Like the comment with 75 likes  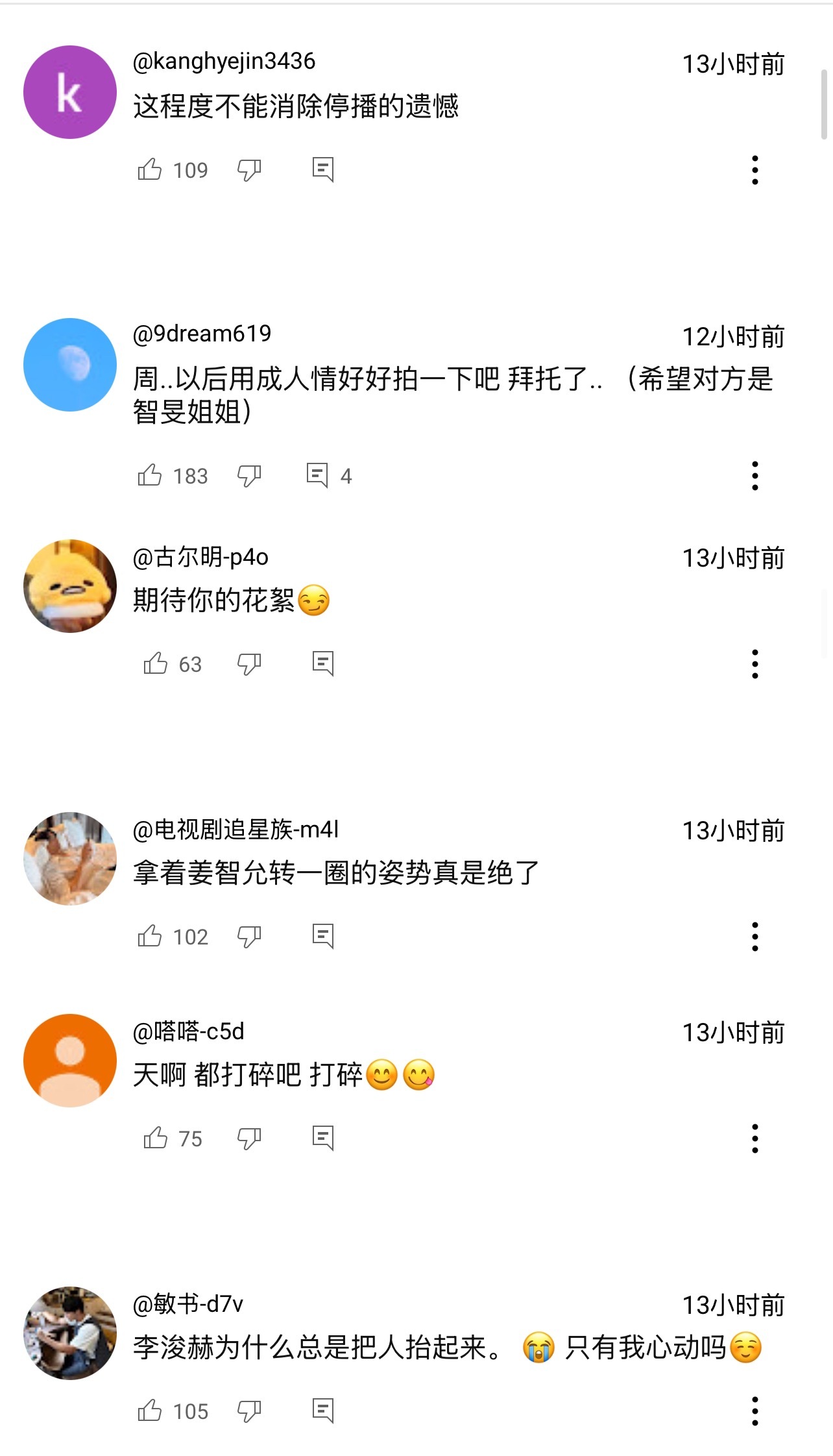tap(156, 1138)
